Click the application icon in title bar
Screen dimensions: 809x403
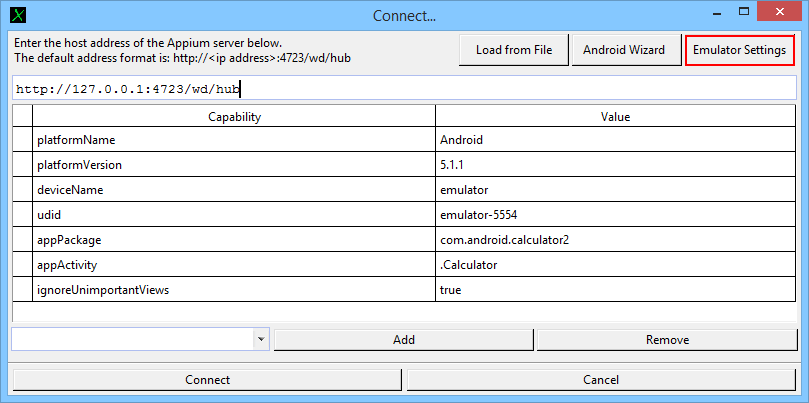15,15
